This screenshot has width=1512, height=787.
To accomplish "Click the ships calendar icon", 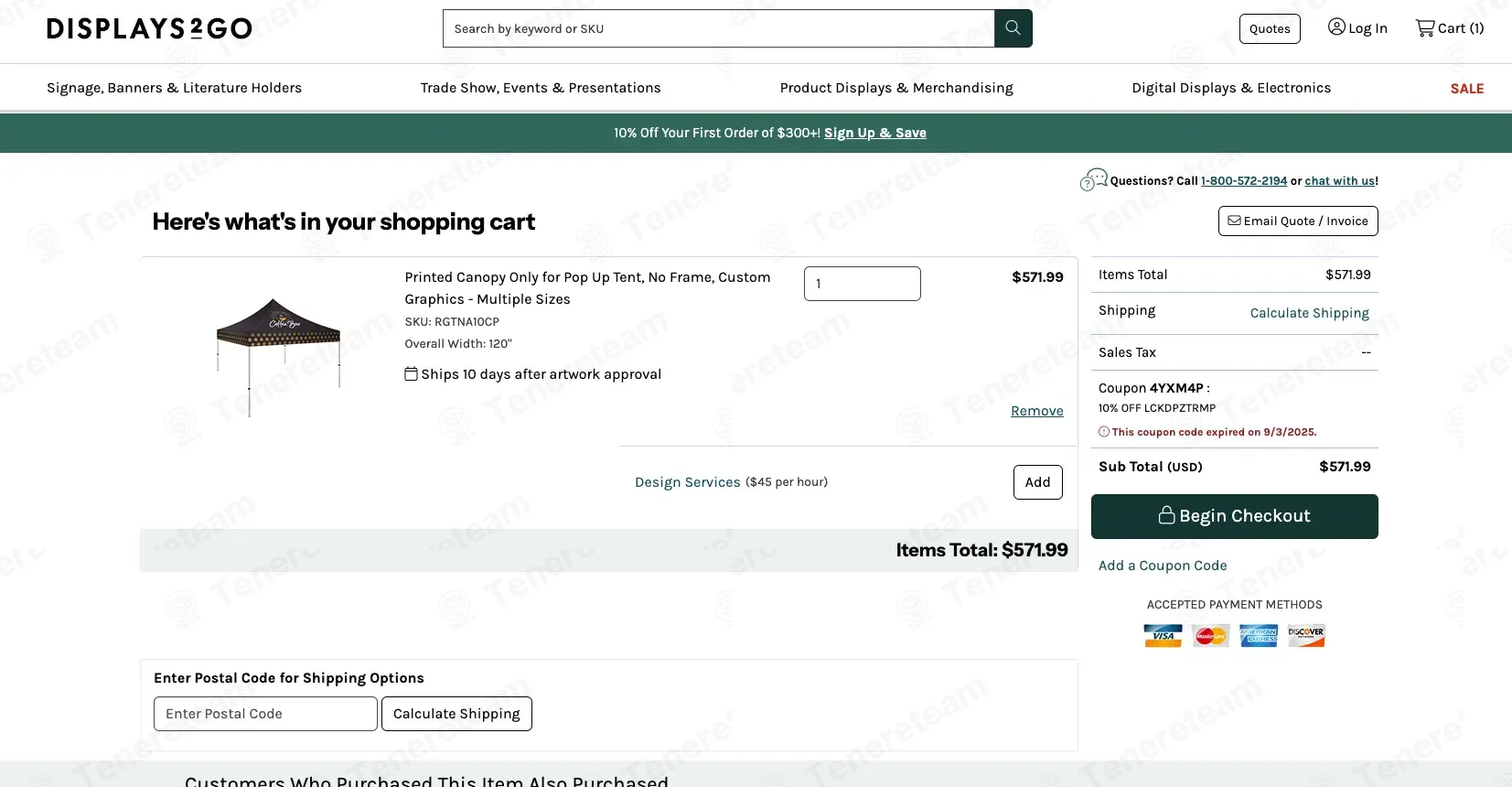I will coord(412,373).
